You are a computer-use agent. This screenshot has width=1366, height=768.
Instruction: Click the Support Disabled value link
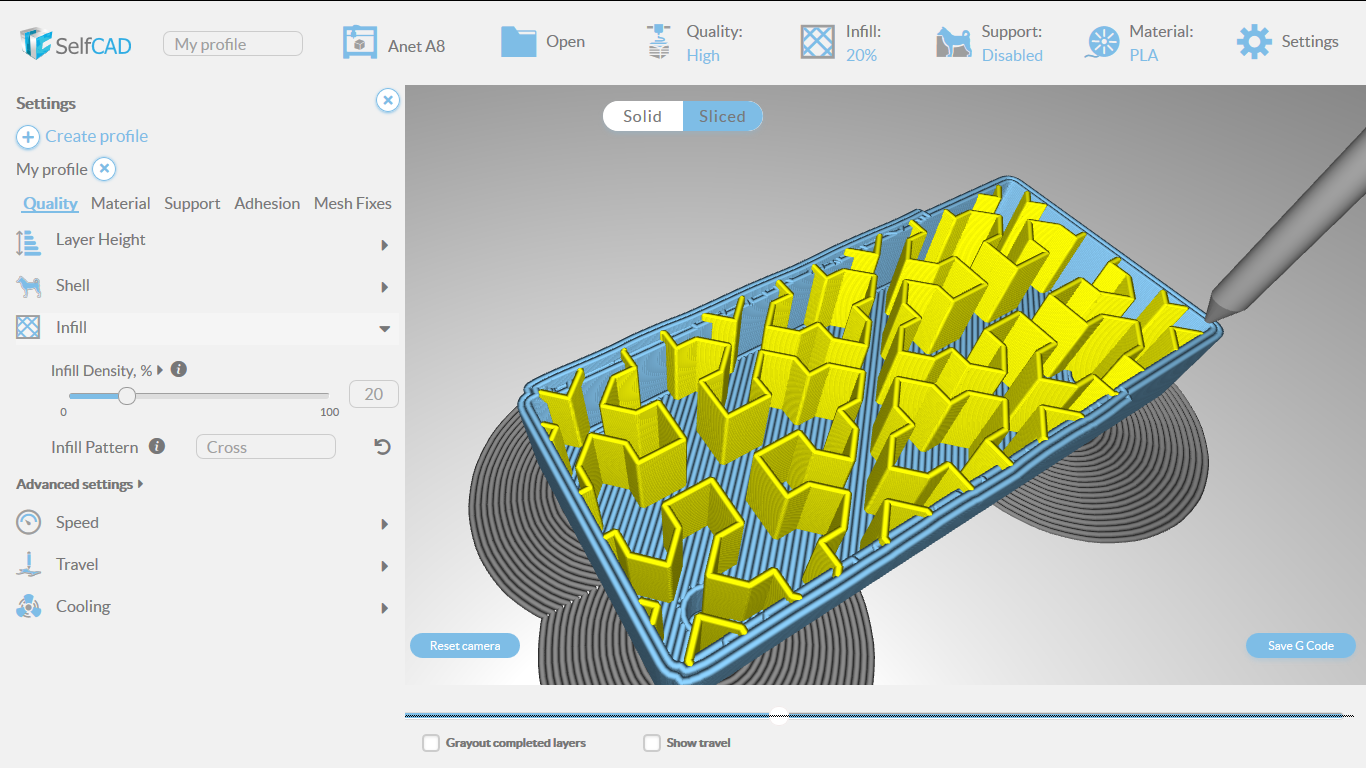tap(1012, 55)
